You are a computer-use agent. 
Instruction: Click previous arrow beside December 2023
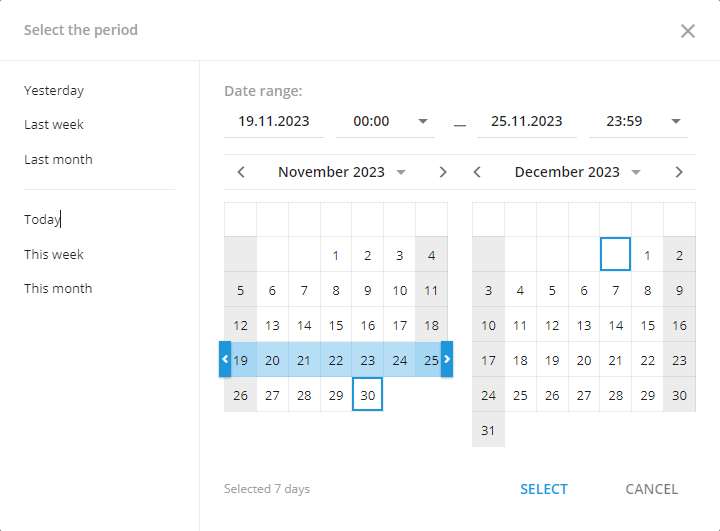coord(477,172)
